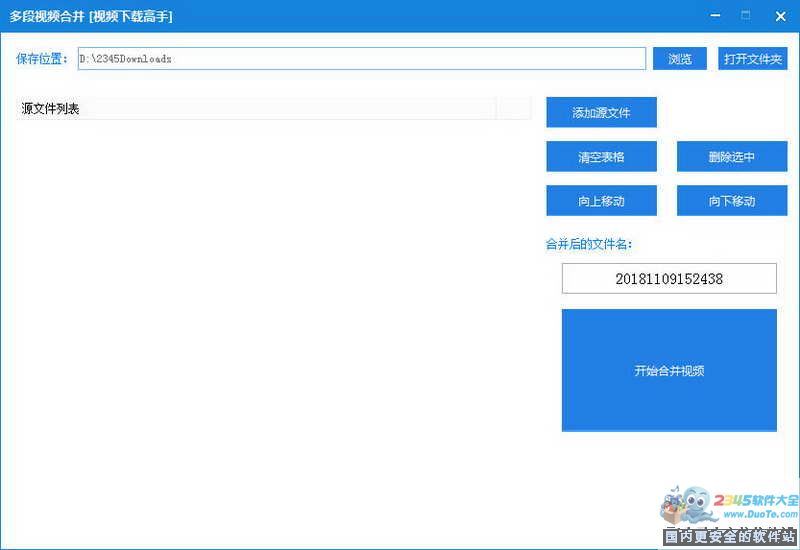The width and height of the screenshot is (800, 550).
Task: Click the 合并后的文件名 label
Action: coord(588,244)
